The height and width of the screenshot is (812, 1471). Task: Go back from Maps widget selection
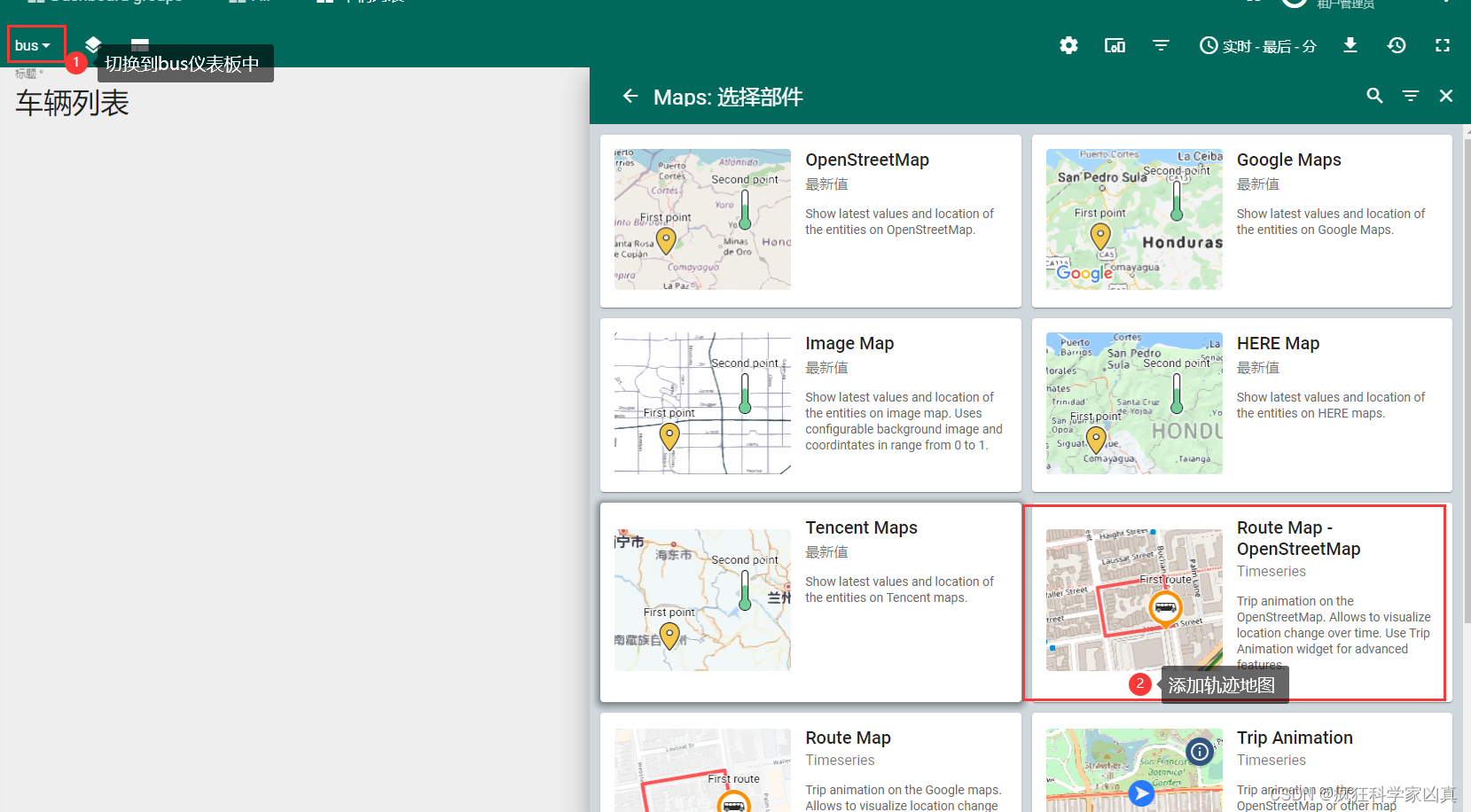pyautogui.click(x=630, y=96)
